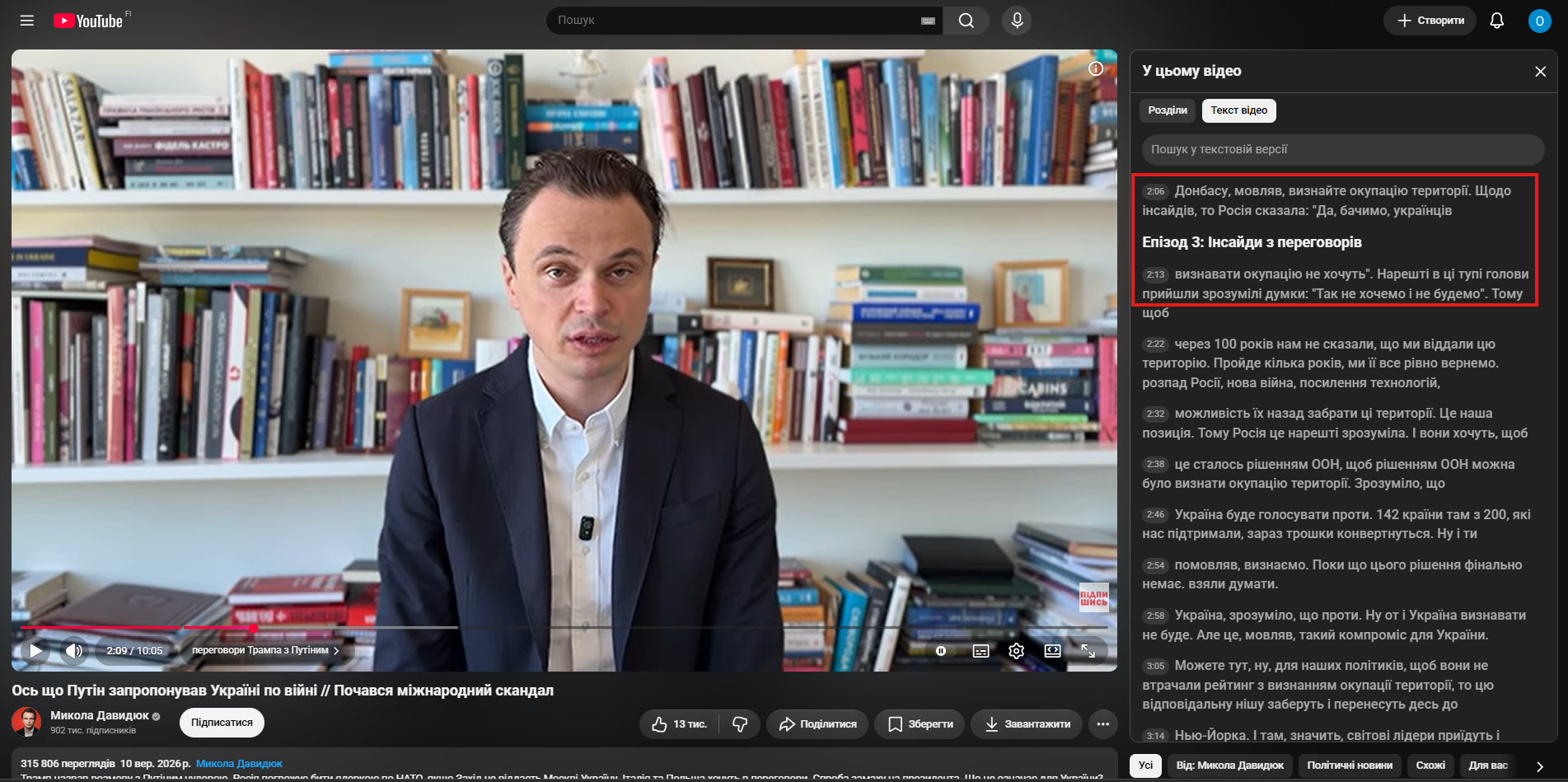Select the 'Схожі' filter chip
The width and height of the screenshot is (1568, 782).
tap(1430, 766)
